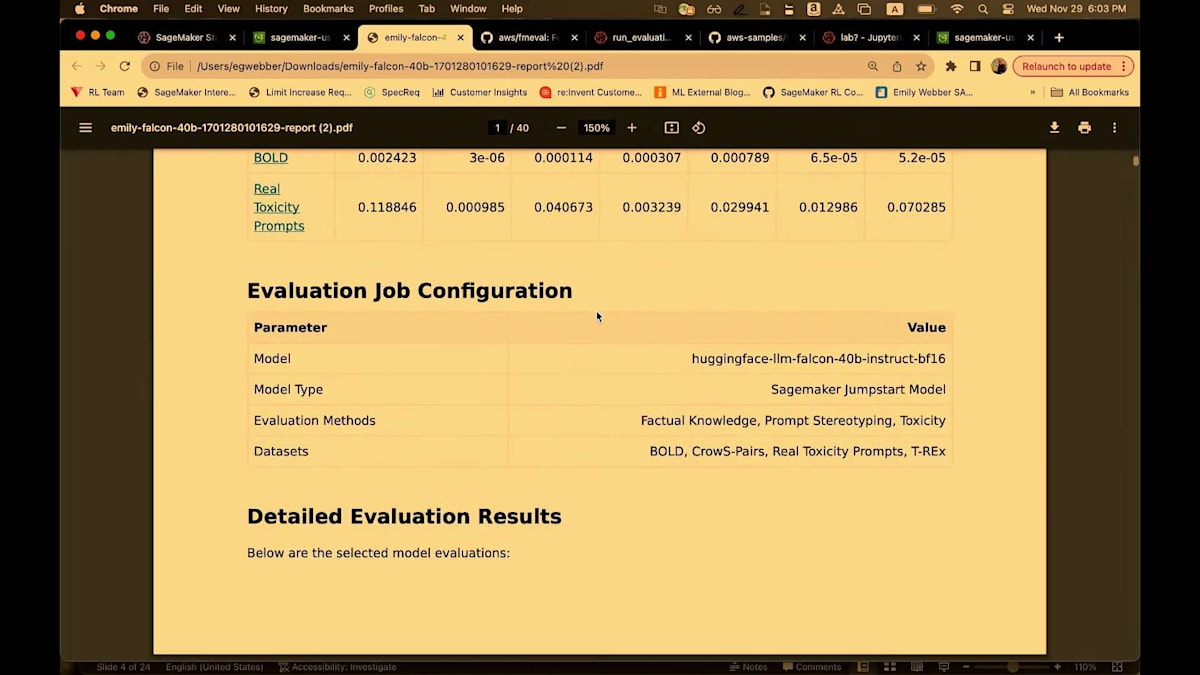Print the PDF report
This screenshot has height=675, width=1200.
click(1084, 128)
